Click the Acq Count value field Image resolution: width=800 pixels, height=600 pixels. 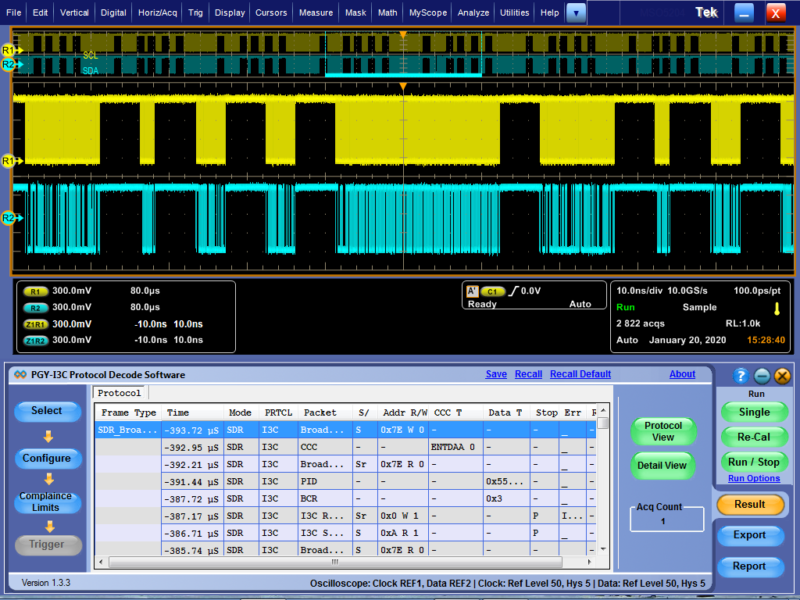click(x=665, y=519)
